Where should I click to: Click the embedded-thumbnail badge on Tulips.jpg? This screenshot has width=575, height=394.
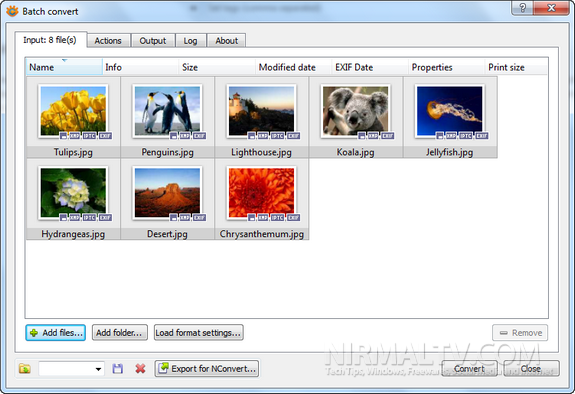63,136
